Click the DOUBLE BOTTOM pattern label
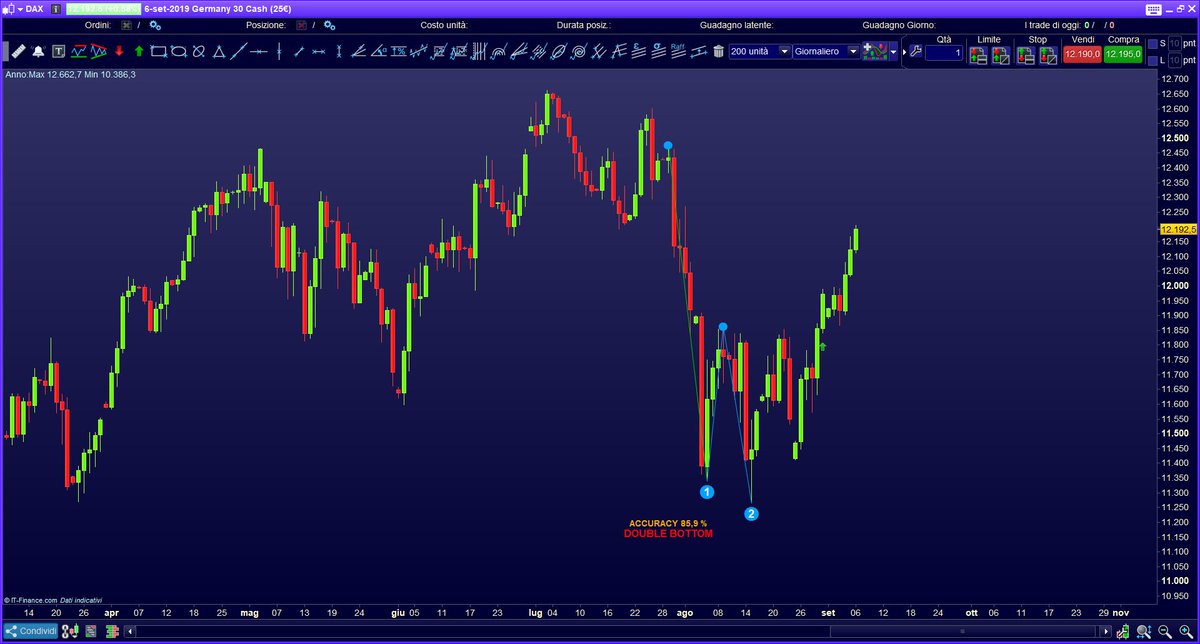Viewport: 1200px width, 644px height. pos(668,534)
